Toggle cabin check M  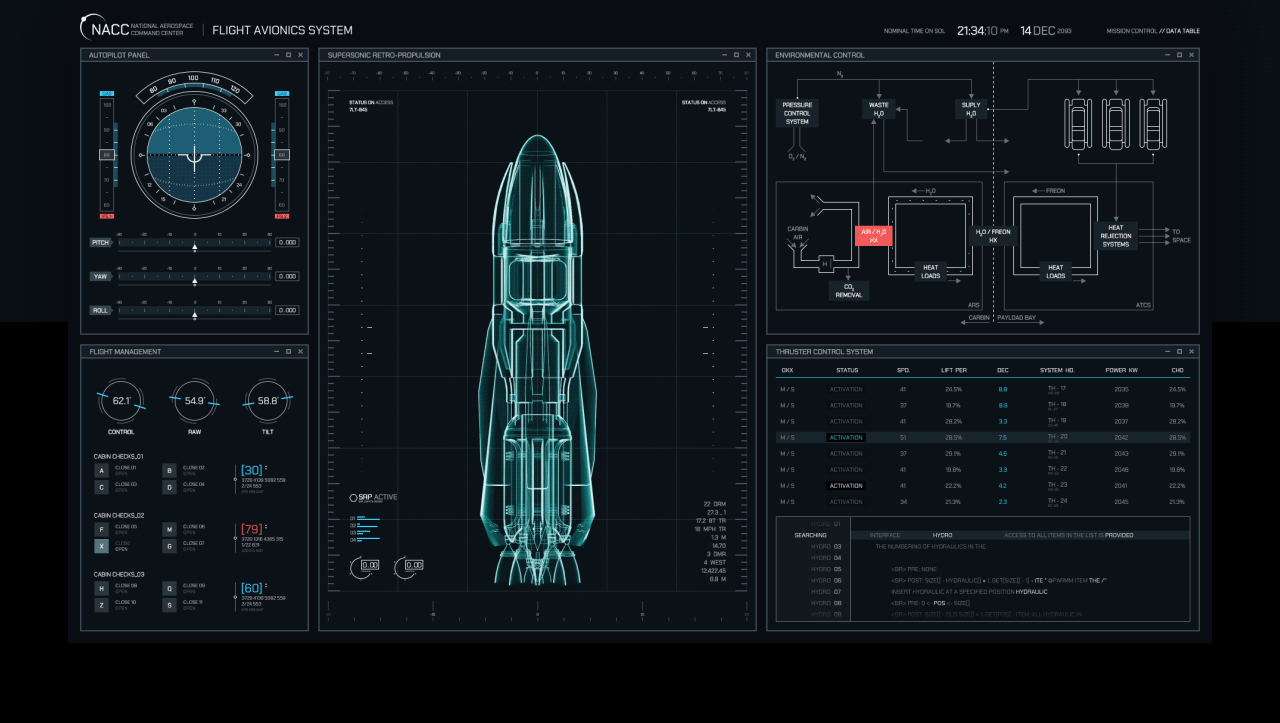coord(169,529)
